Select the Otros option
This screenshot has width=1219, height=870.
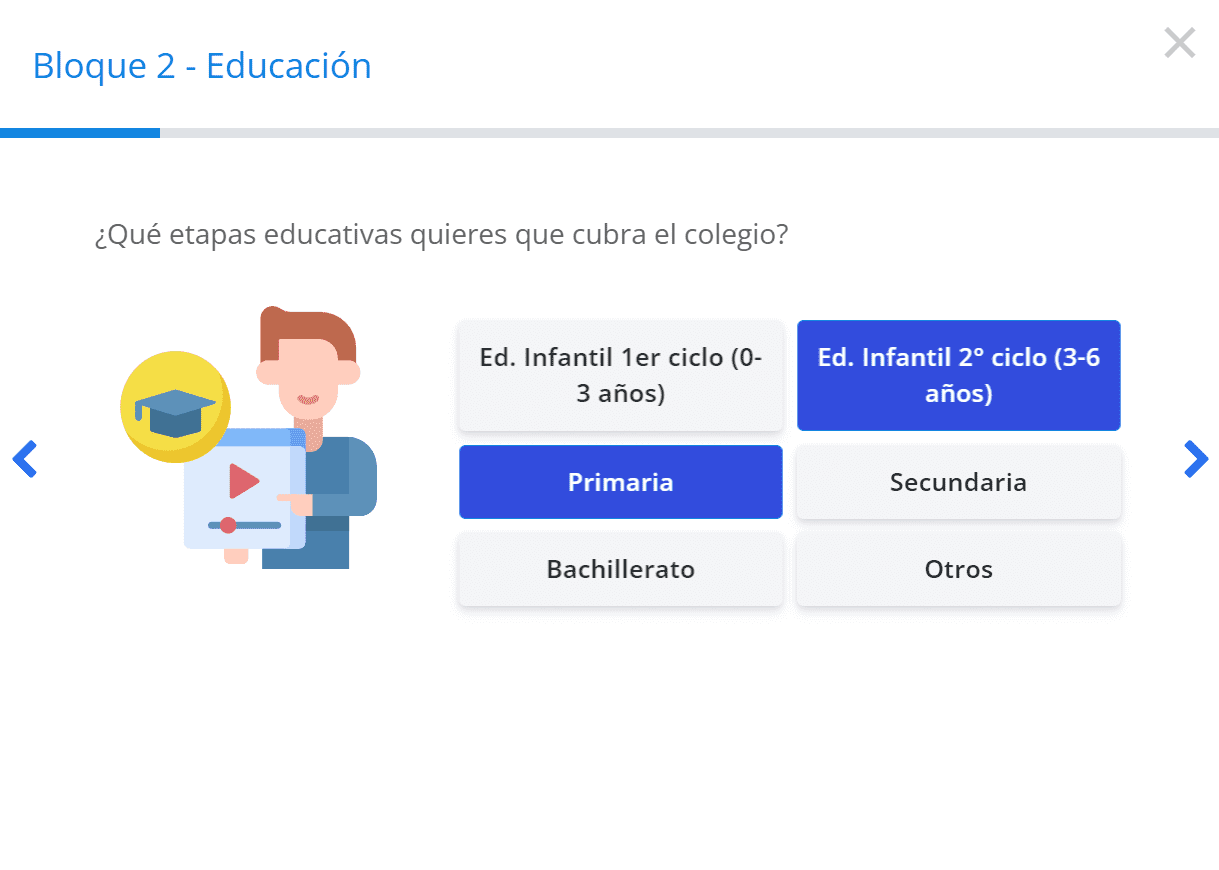click(958, 570)
